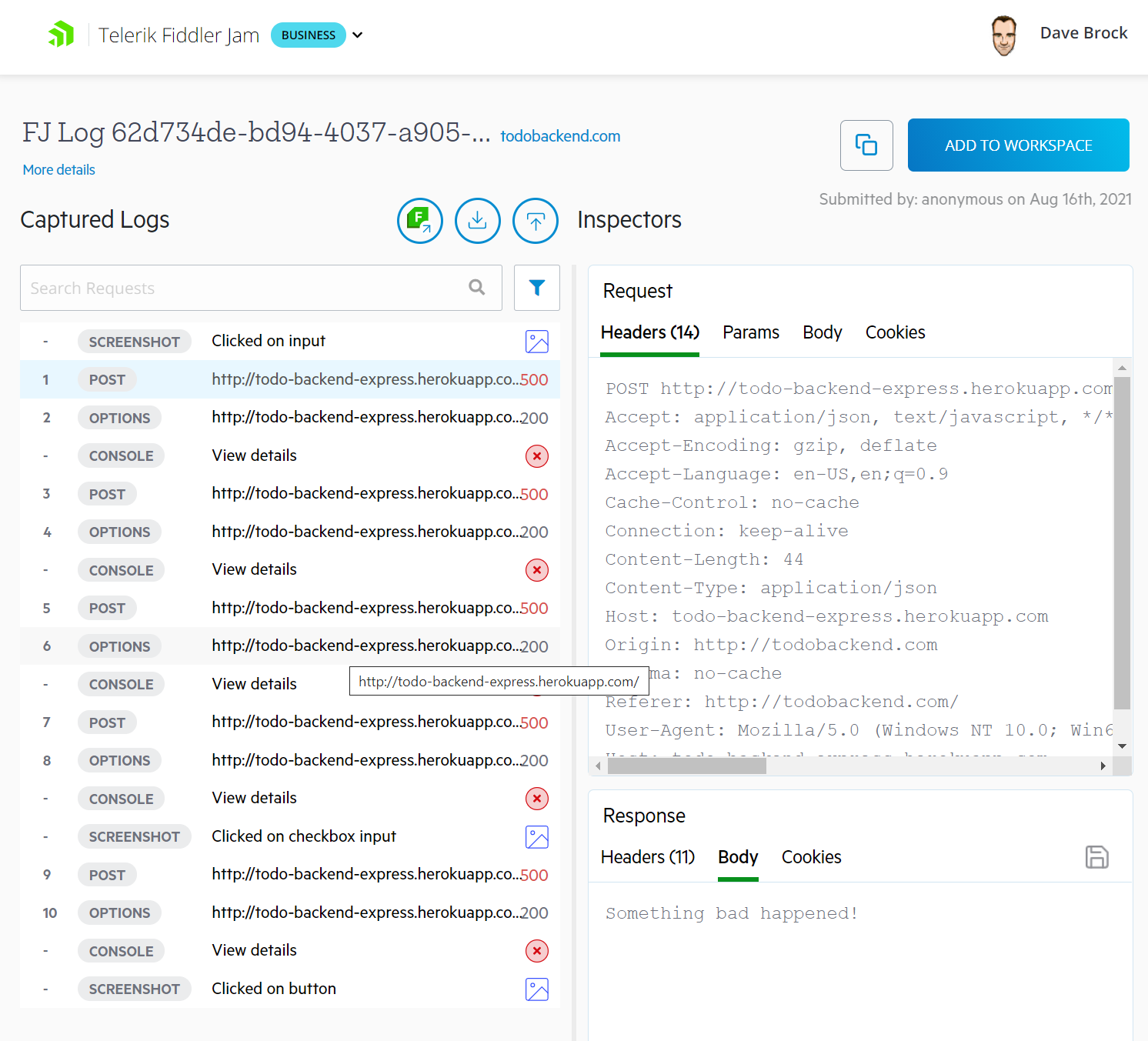Click the Origin: http://todobackend.com header line
The height and width of the screenshot is (1041, 1148).
click(771, 645)
